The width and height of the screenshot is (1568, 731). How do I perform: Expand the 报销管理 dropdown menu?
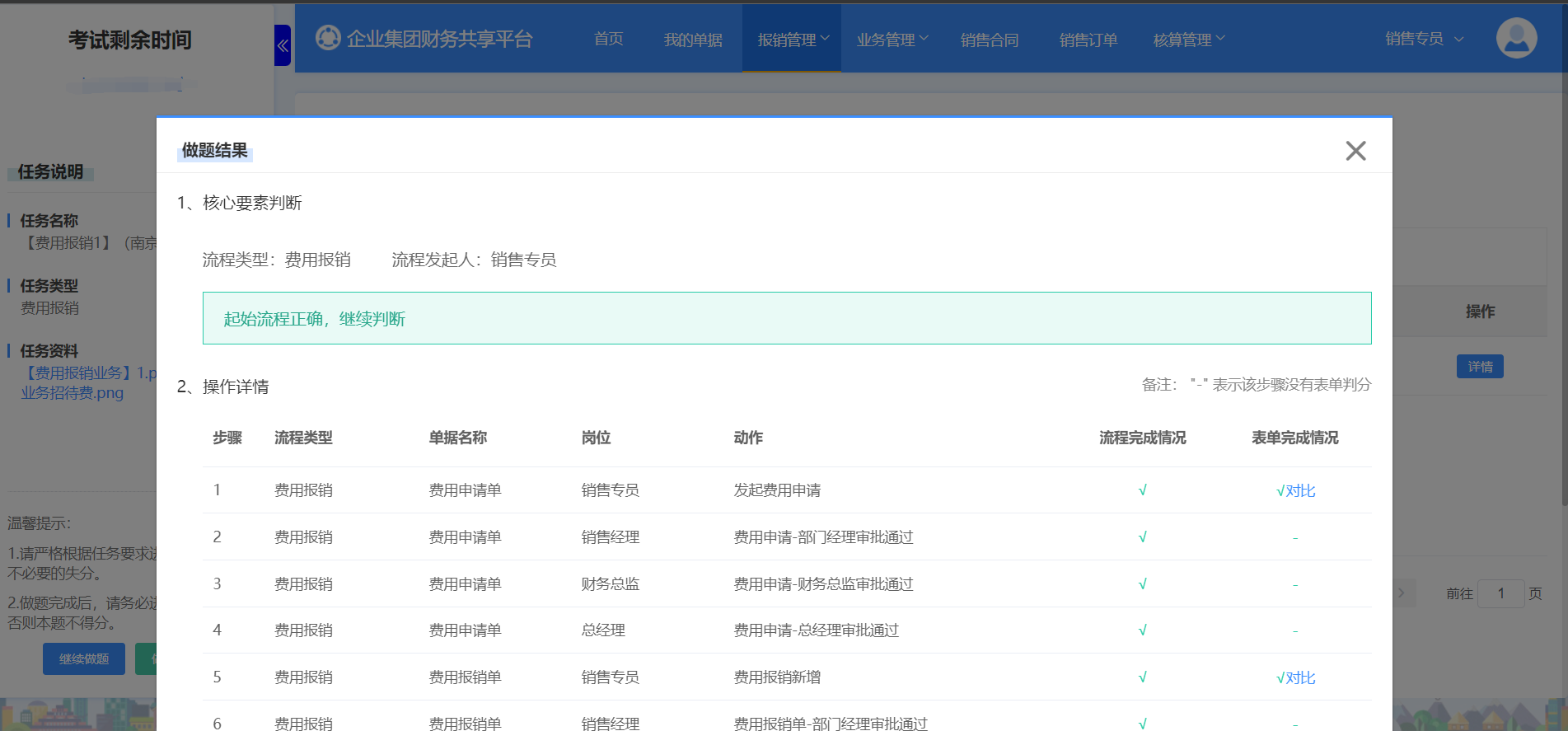[x=793, y=40]
